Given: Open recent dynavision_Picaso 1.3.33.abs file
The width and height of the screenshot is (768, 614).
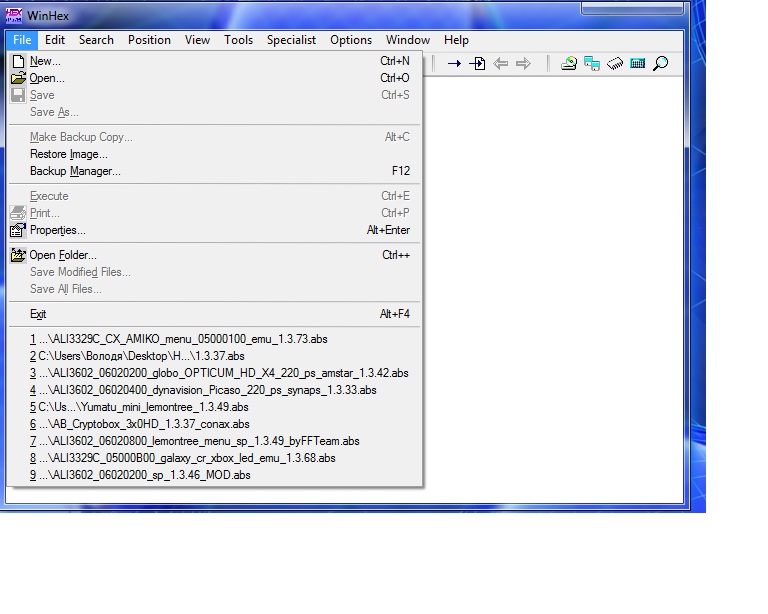Looking at the screenshot, I should pos(215,390).
